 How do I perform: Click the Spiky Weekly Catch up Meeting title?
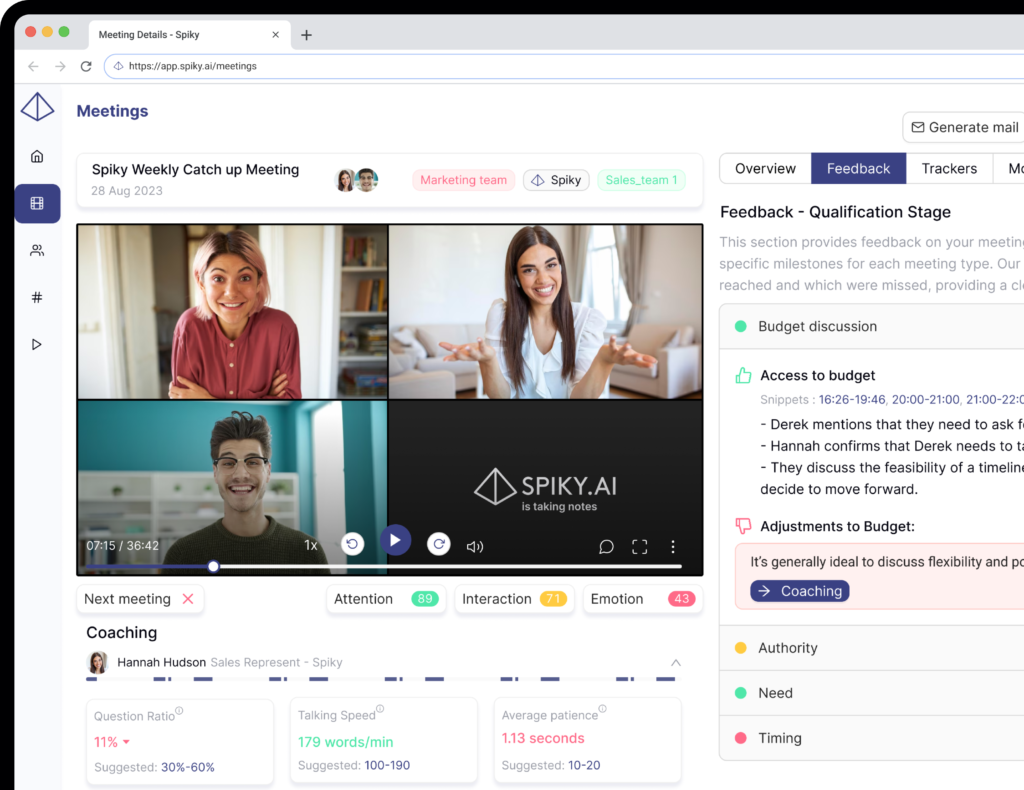click(x=195, y=169)
